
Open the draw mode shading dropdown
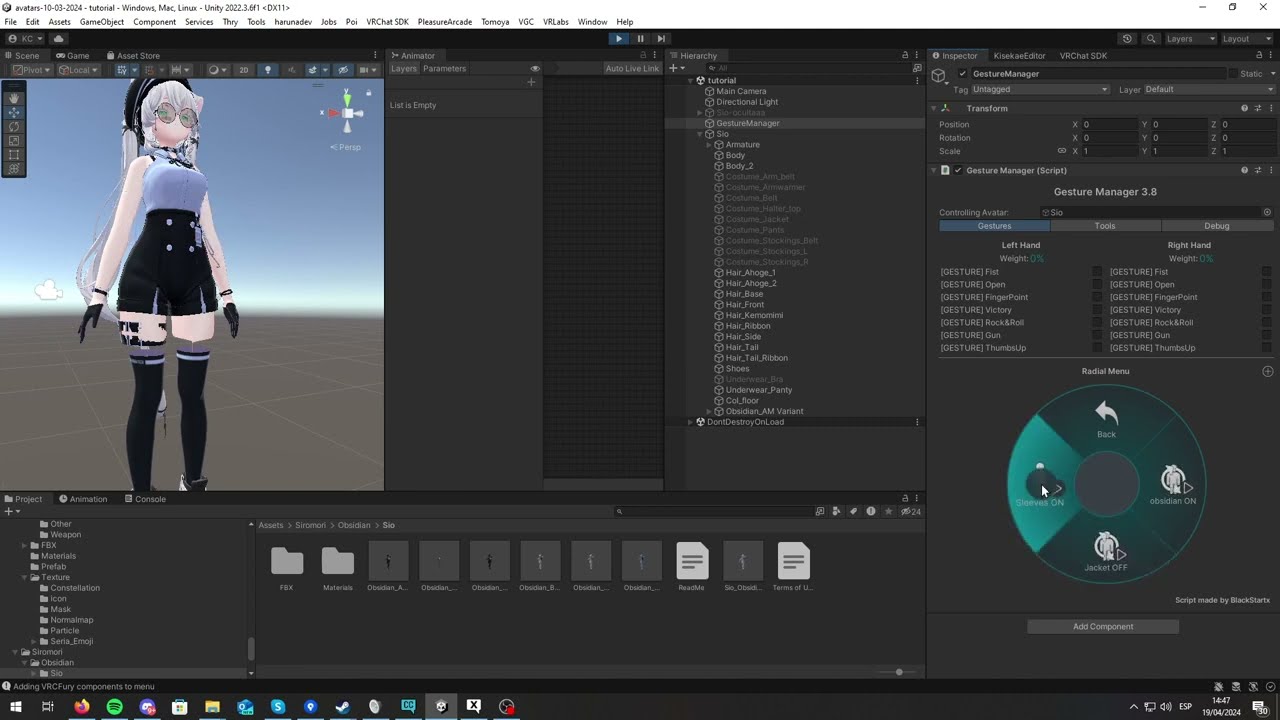[x=216, y=70]
